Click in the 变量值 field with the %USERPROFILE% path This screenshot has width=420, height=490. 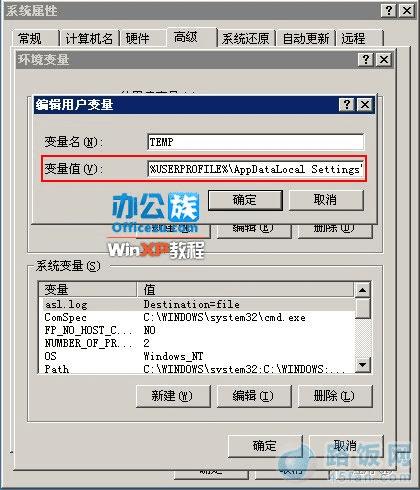(255, 169)
